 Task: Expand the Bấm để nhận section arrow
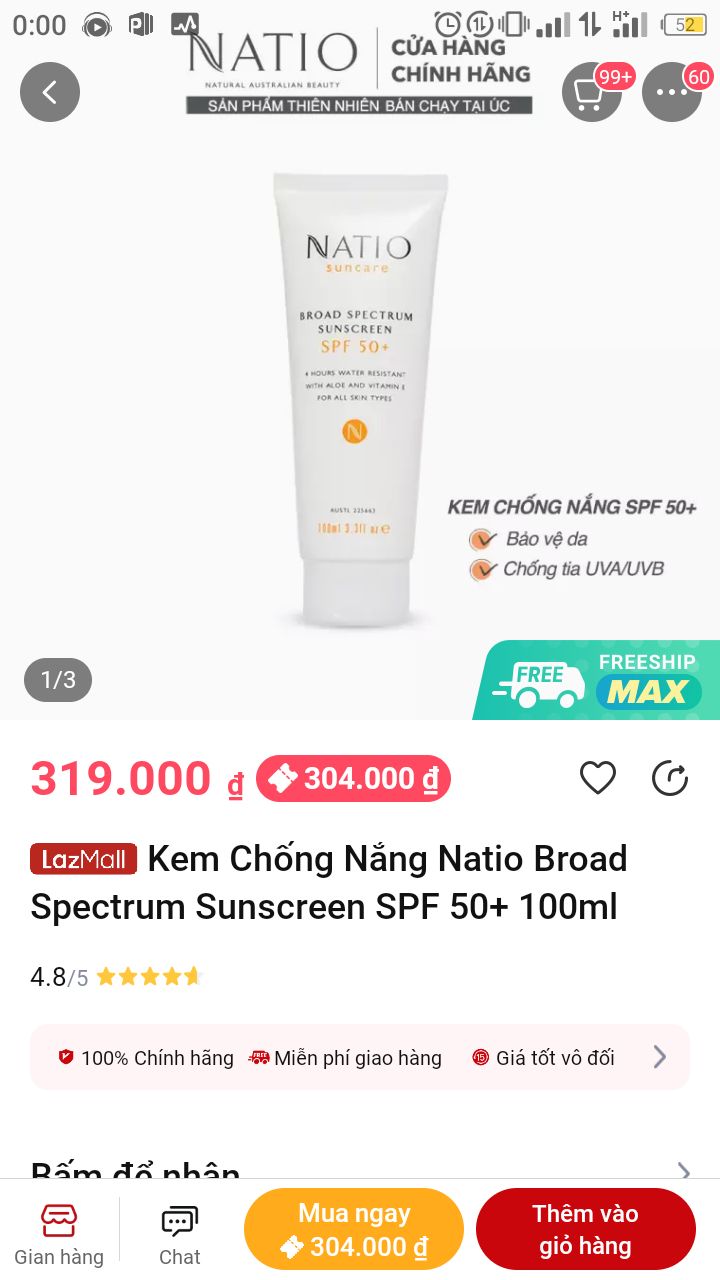tap(684, 1172)
